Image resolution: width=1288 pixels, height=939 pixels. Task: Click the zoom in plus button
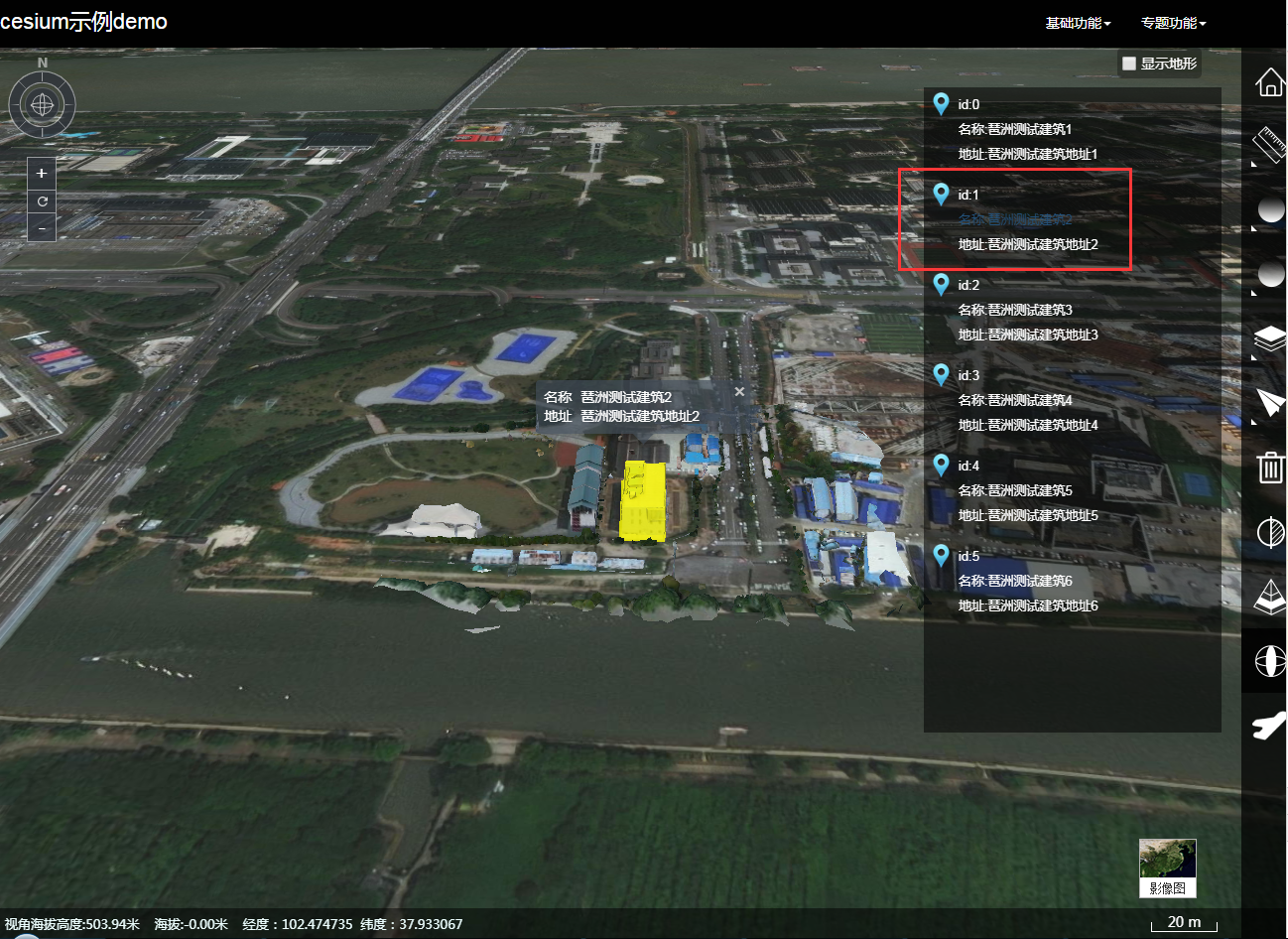click(x=41, y=173)
